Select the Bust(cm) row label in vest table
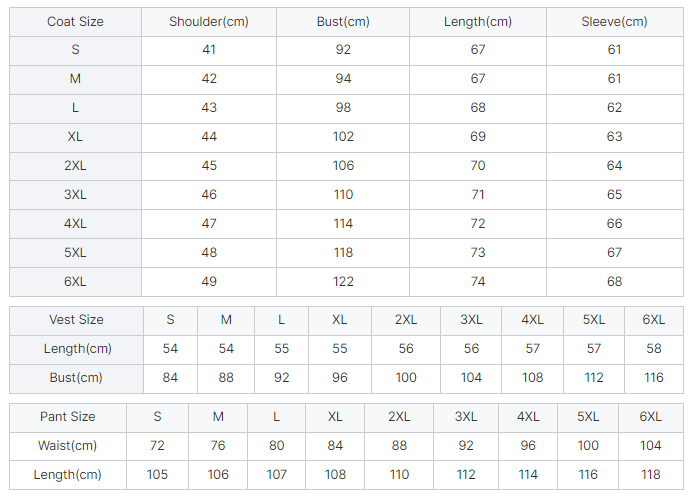This screenshot has width=695, height=496. (x=77, y=378)
